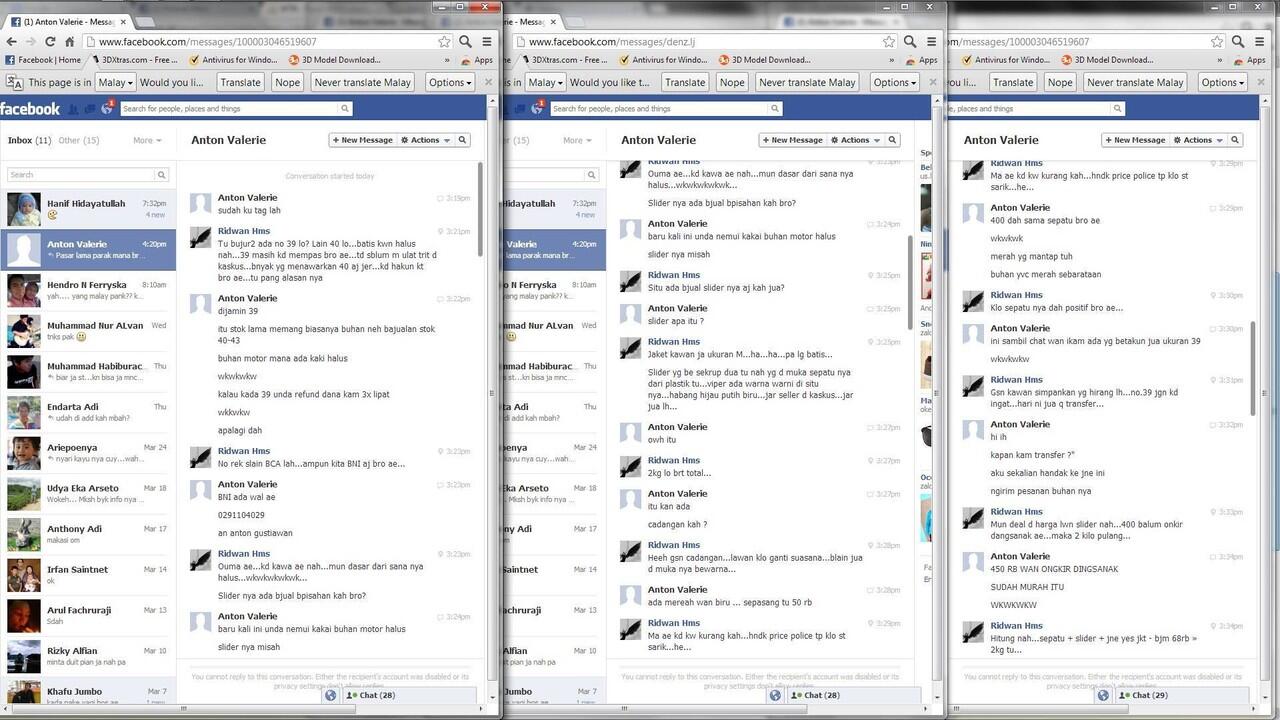
Task: Open Home page icon in left browser window
Action: click(x=69, y=42)
